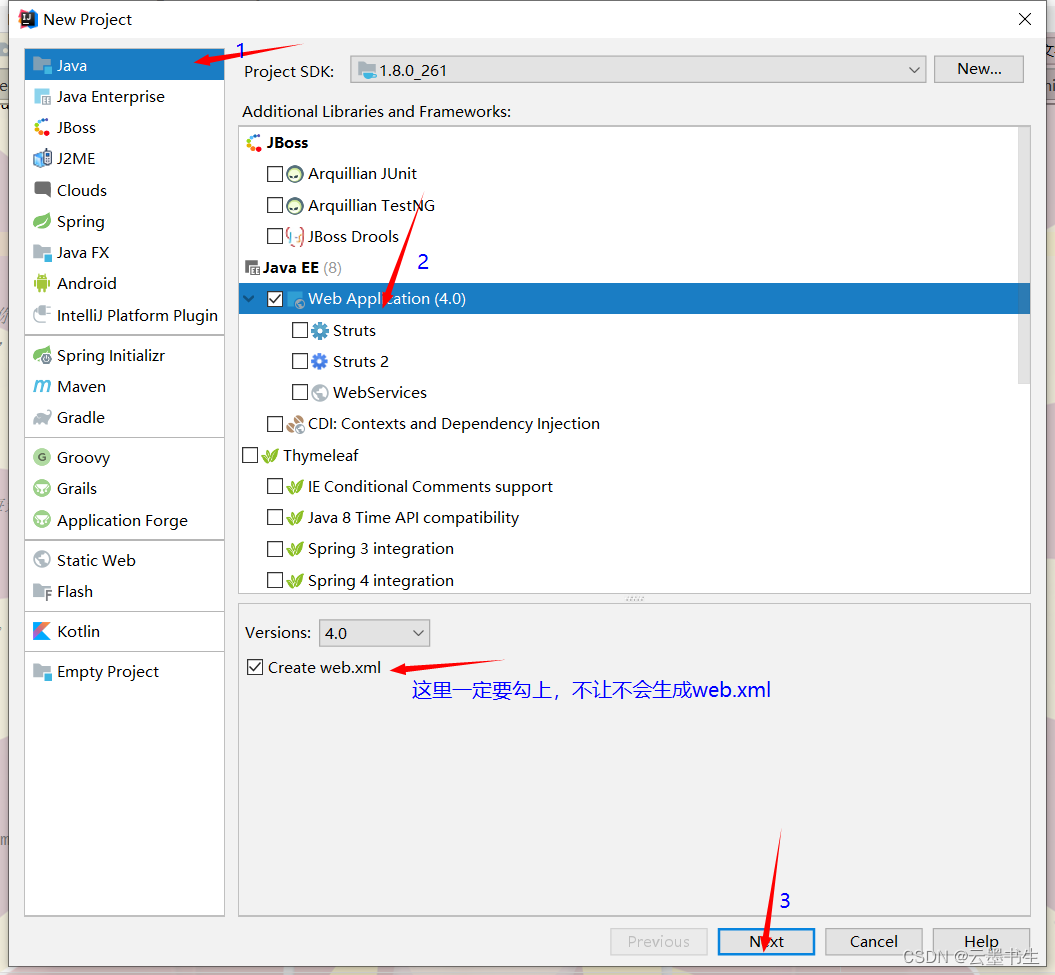Click the JBoss Drools icon
The image size is (1055, 975).
[295, 236]
